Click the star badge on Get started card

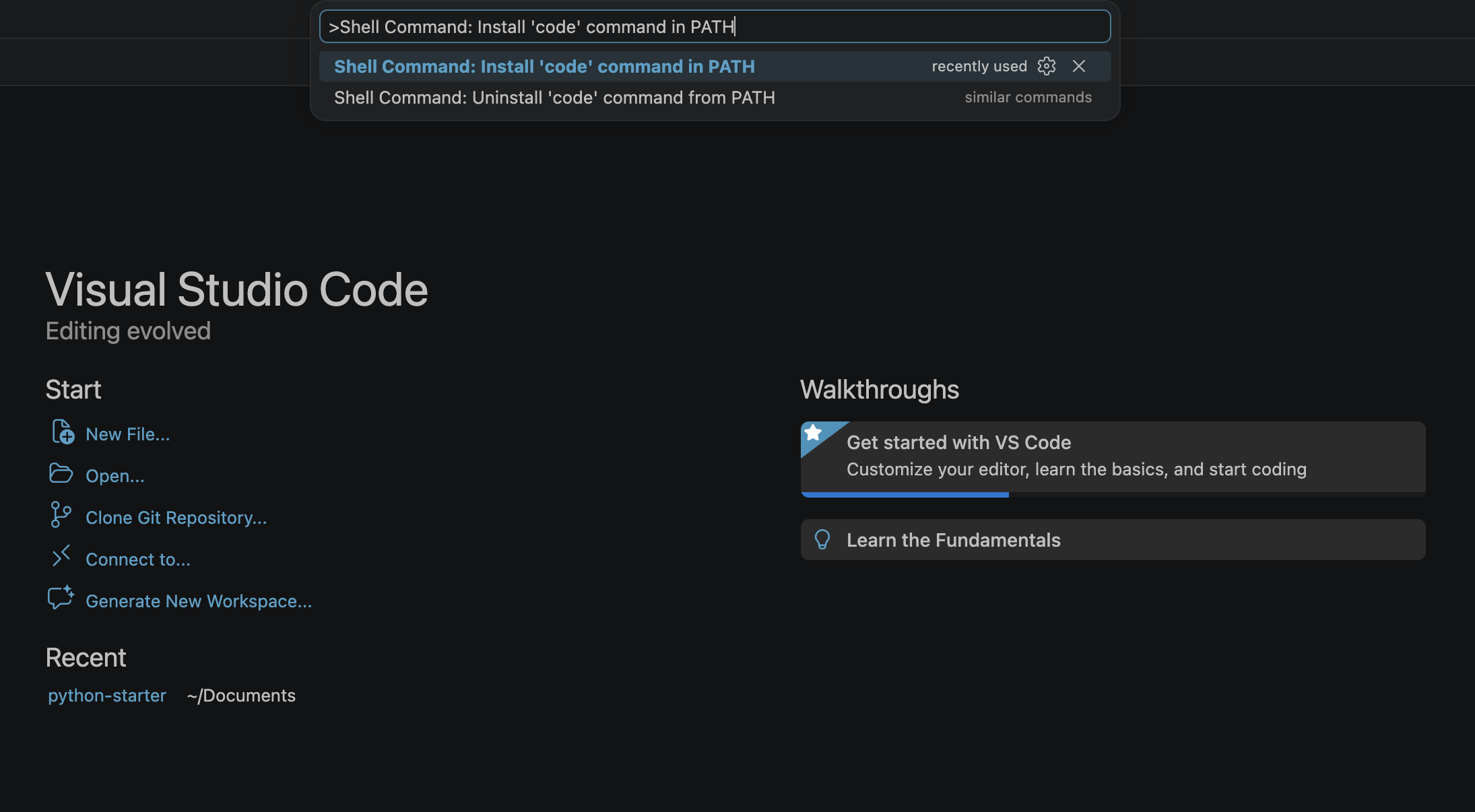coord(814,433)
